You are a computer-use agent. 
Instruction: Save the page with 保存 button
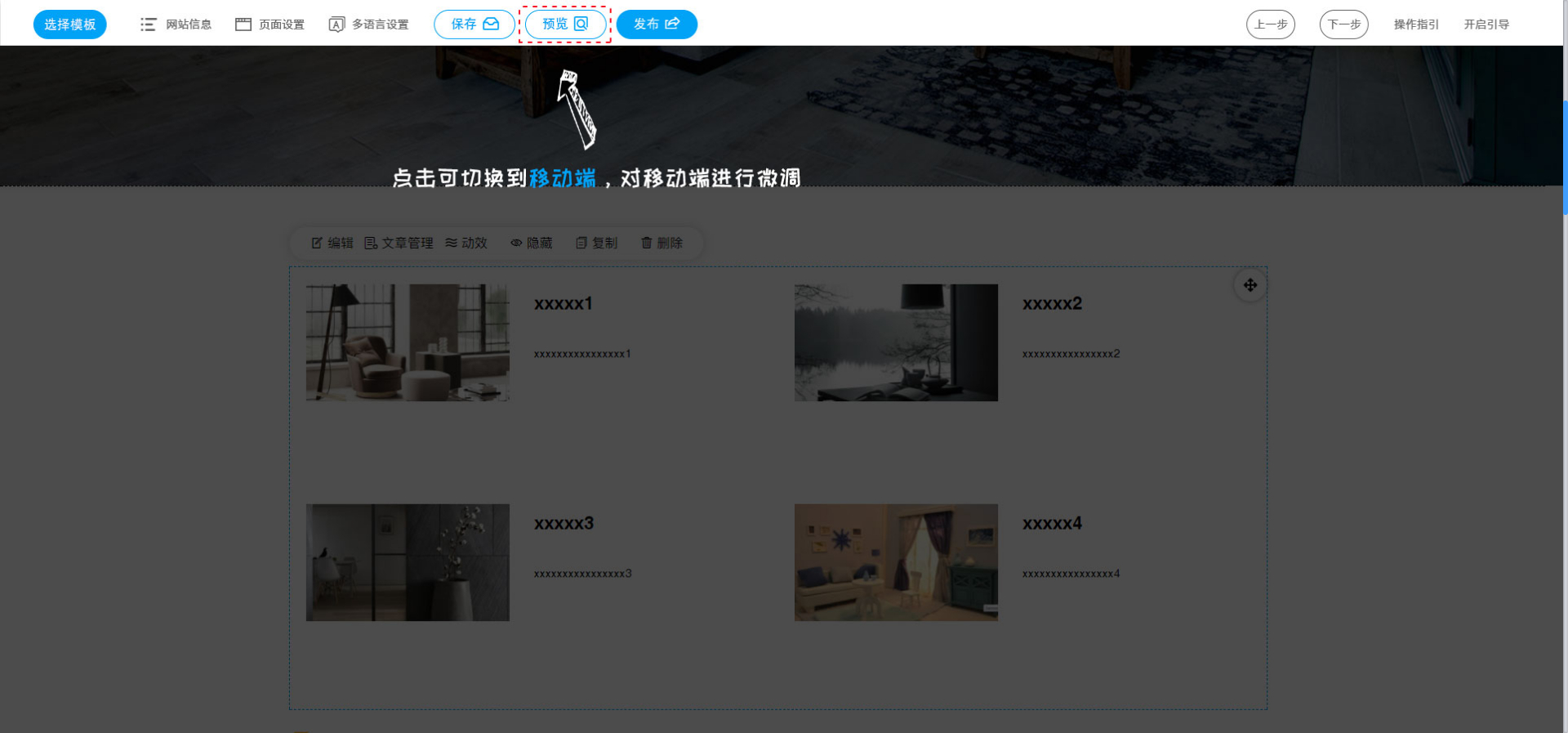474,25
